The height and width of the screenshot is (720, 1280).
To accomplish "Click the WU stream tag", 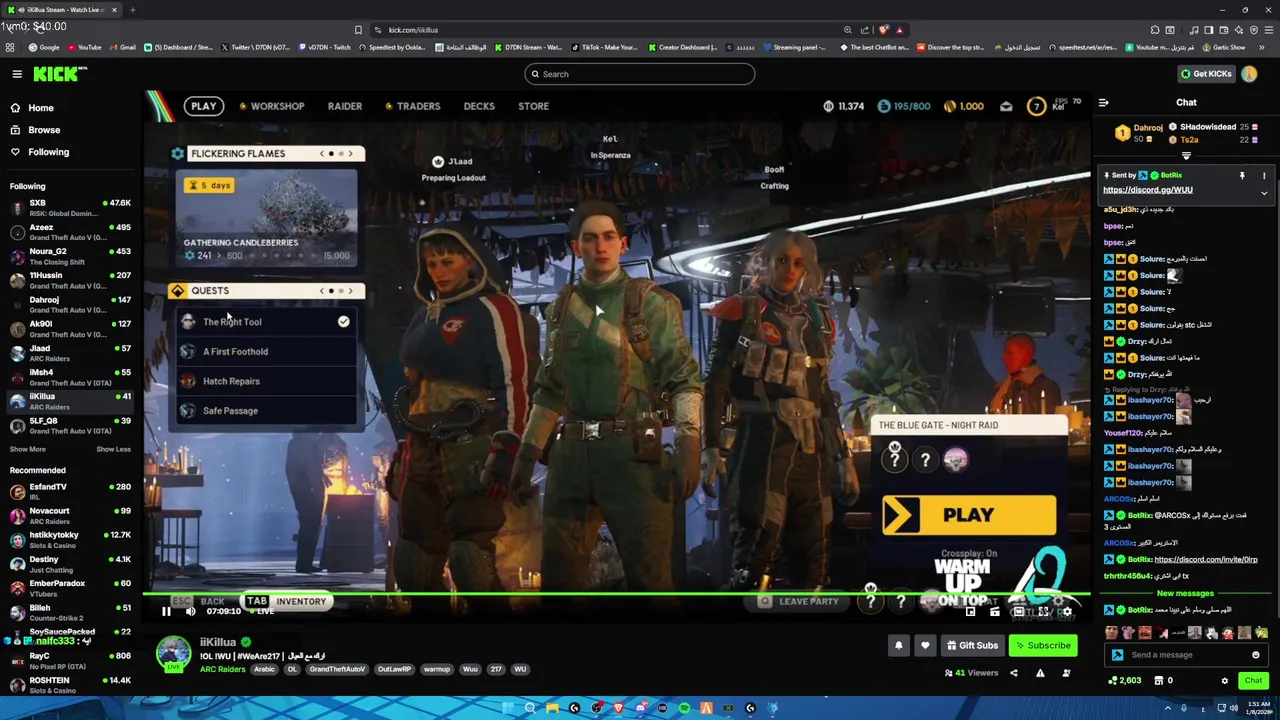I will [x=520, y=669].
